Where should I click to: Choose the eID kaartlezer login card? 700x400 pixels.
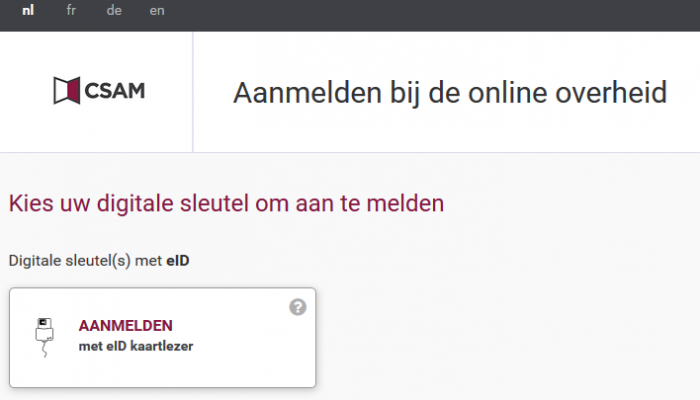tap(162, 338)
